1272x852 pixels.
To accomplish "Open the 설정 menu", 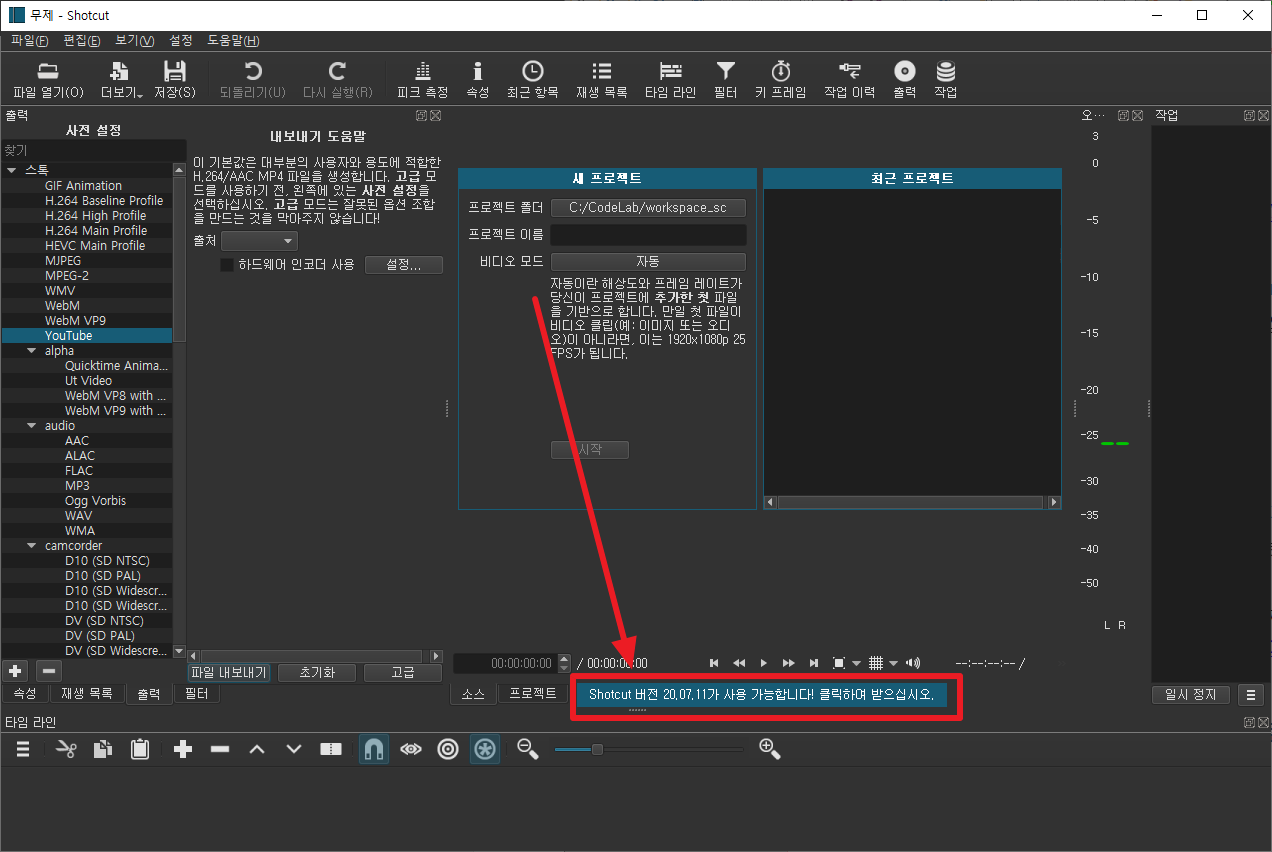I will coord(181,41).
